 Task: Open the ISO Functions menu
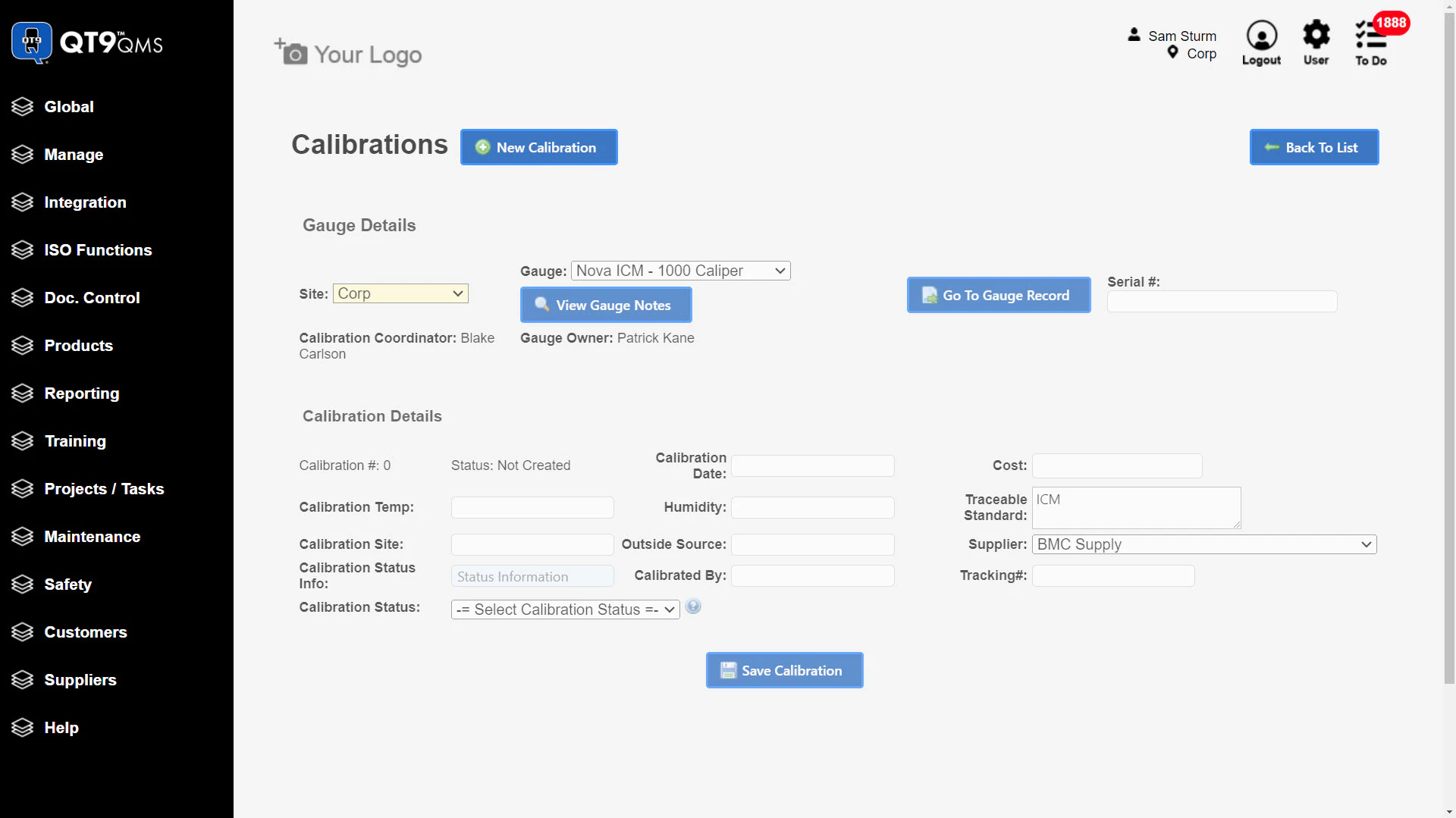tap(98, 250)
